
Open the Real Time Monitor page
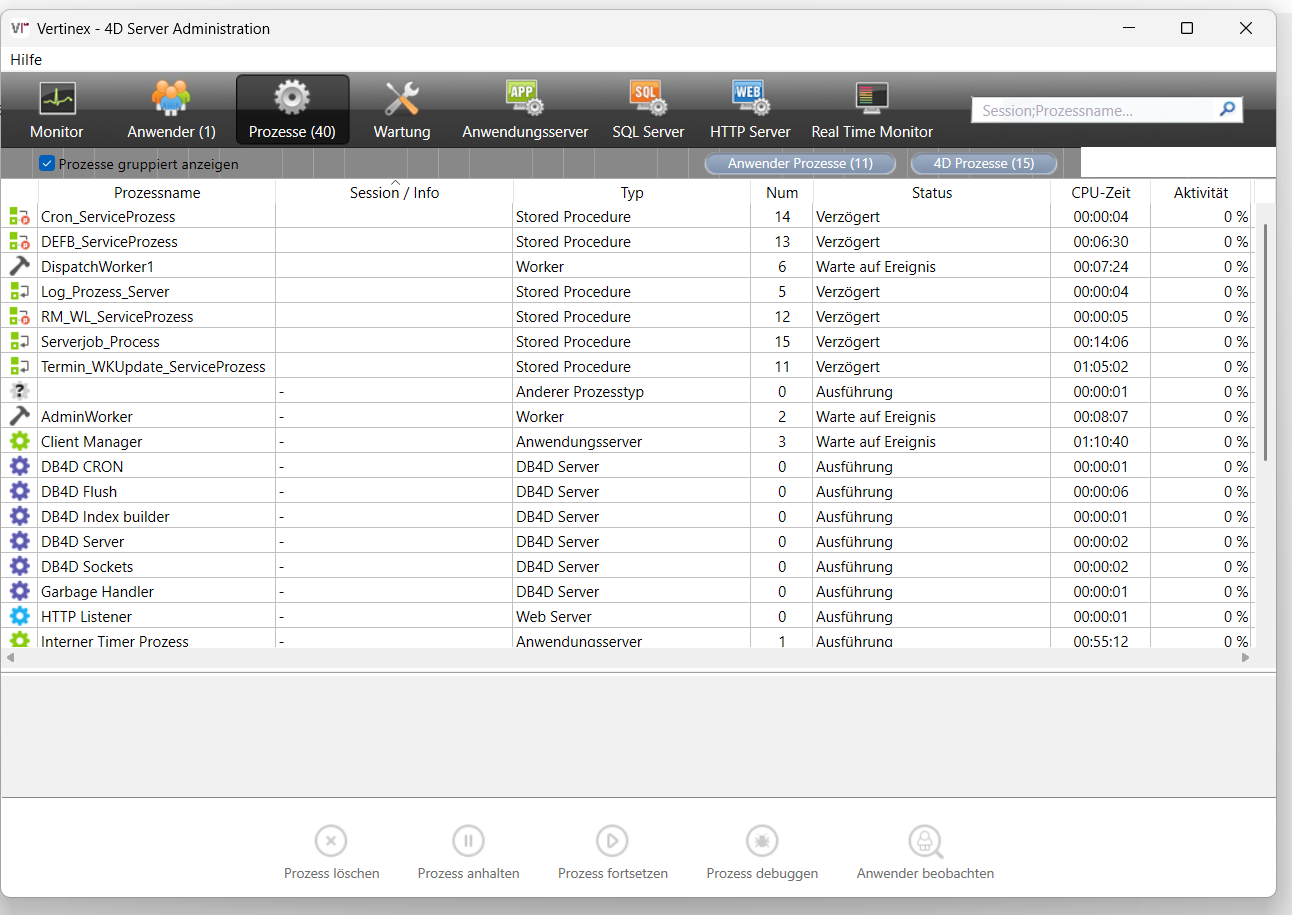tap(872, 100)
